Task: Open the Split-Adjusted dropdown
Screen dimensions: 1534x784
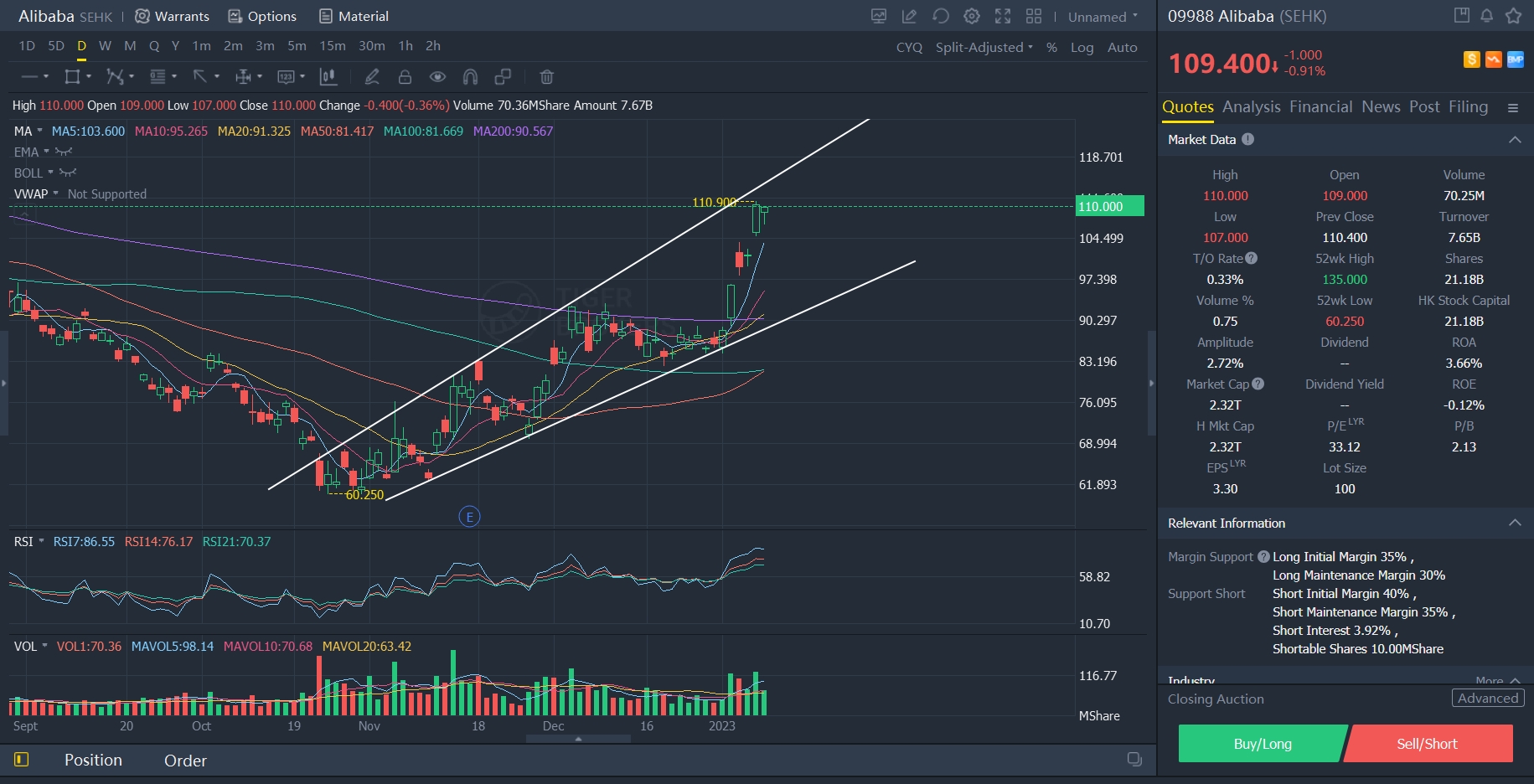Action: click(x=984, y=48)
